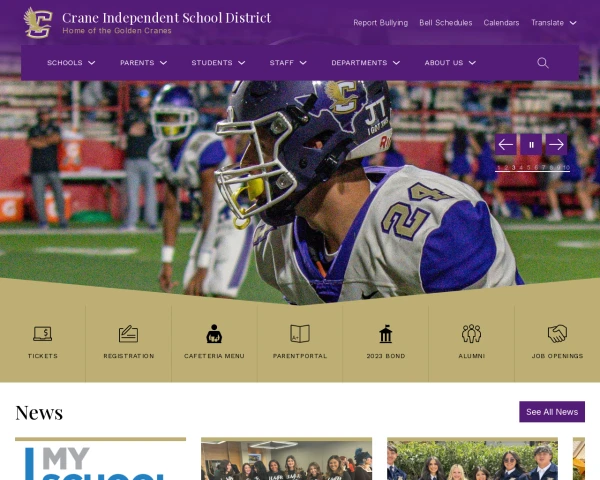Click the Crane ISD logo

click(x=38, y=23)
